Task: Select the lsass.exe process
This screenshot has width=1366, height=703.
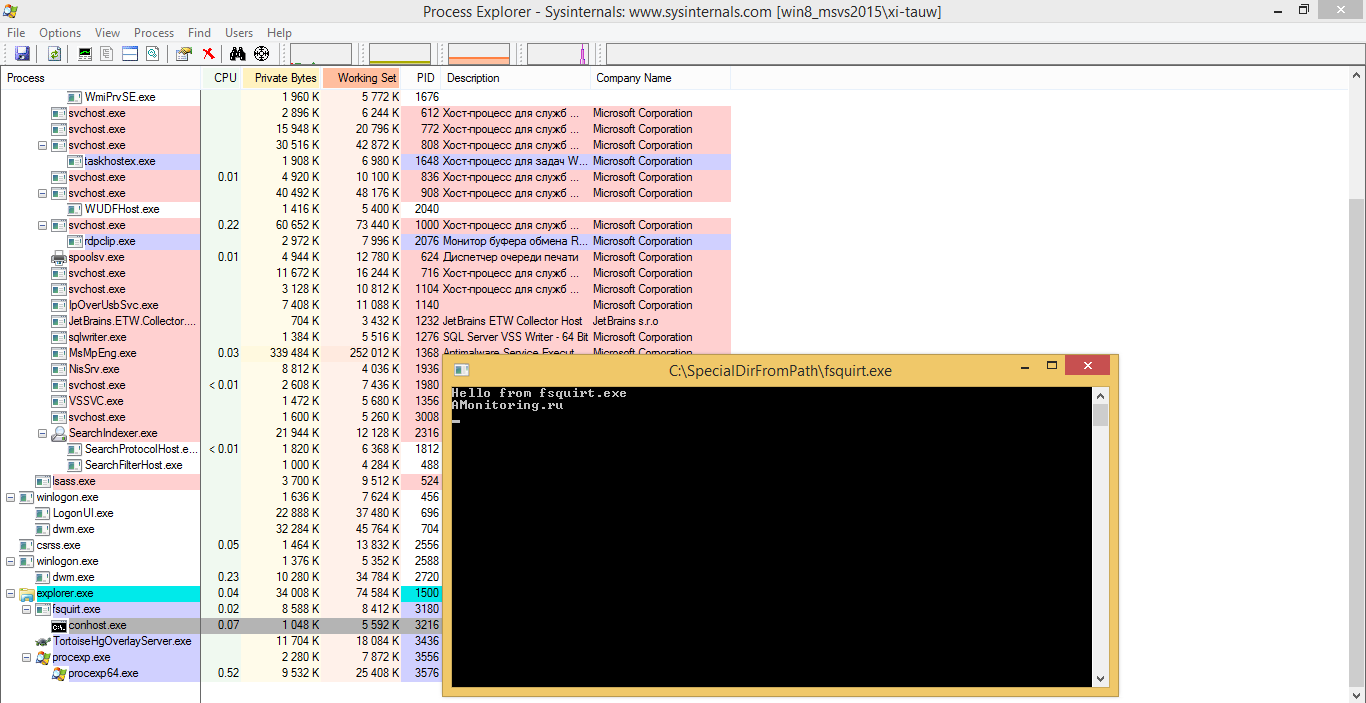Action: (x=74, y=481)
